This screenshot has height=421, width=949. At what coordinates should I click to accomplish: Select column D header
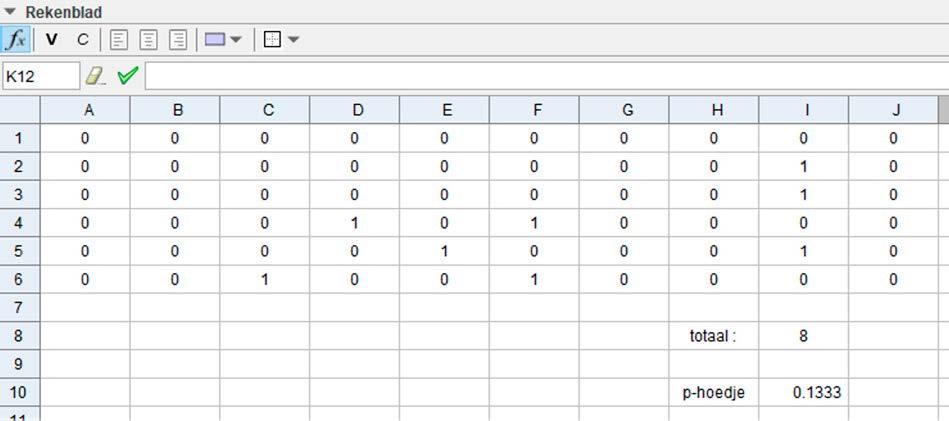(x=357, y=110)
